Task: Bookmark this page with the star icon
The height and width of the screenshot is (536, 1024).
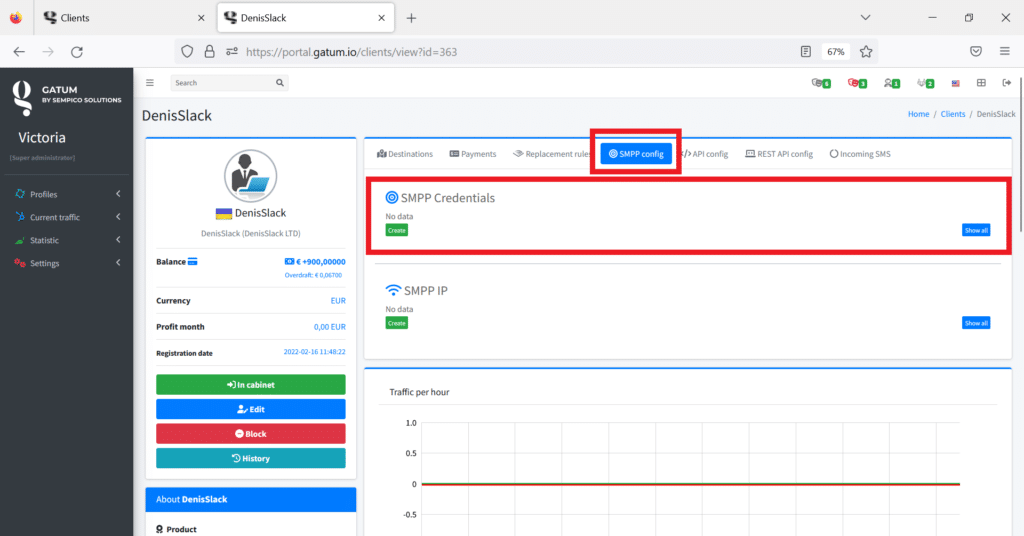Action: [866, 52]
